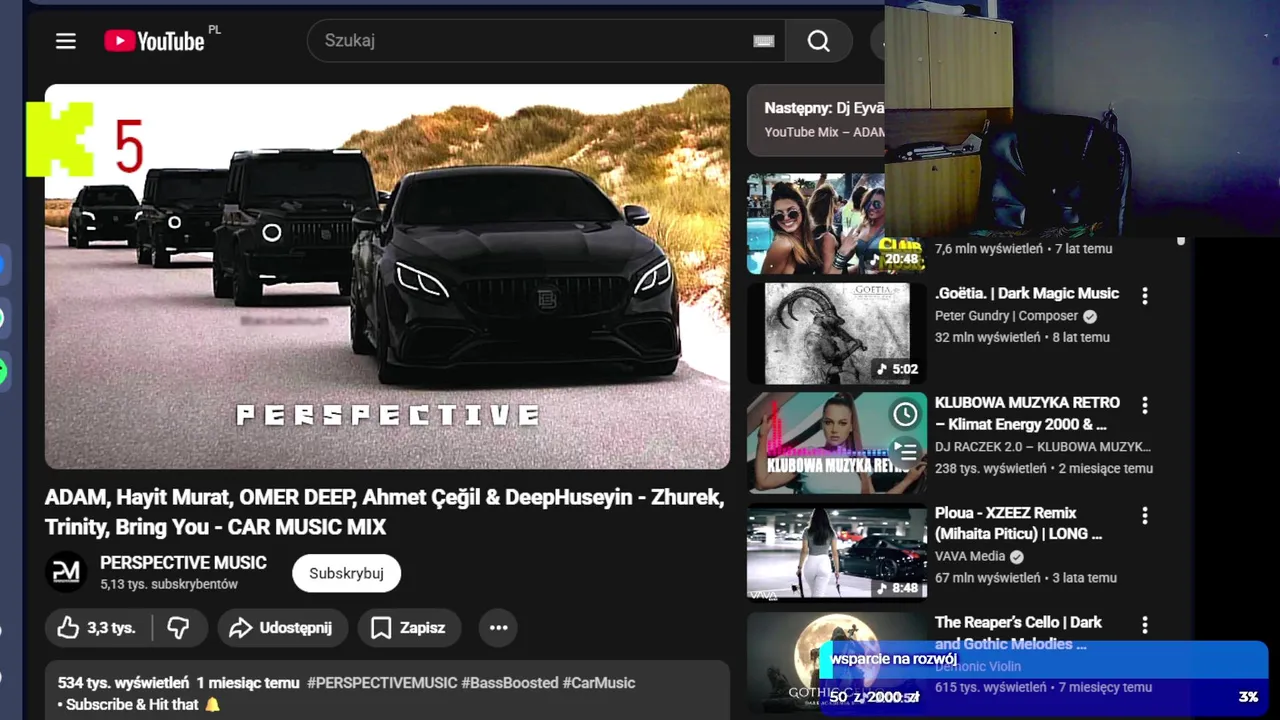Open the on-screen keyboard in search
This screenshot has height=720, width=1280.
(x=764, y=41)
